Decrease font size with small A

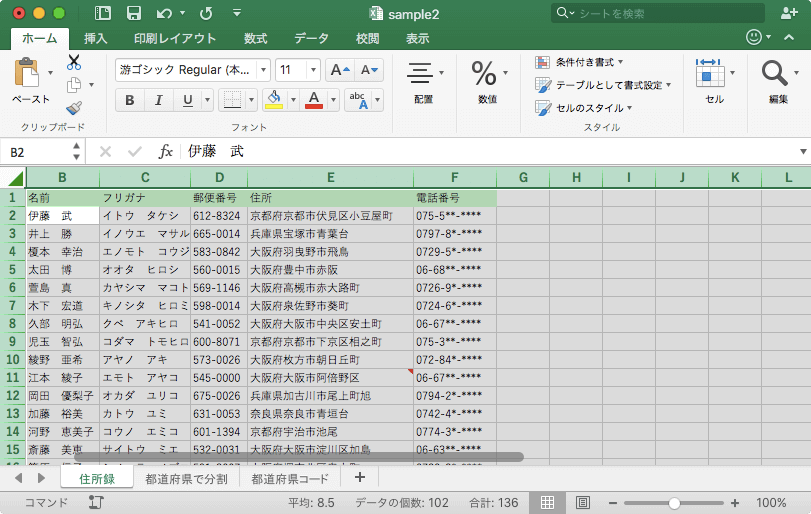pos(369,70)
